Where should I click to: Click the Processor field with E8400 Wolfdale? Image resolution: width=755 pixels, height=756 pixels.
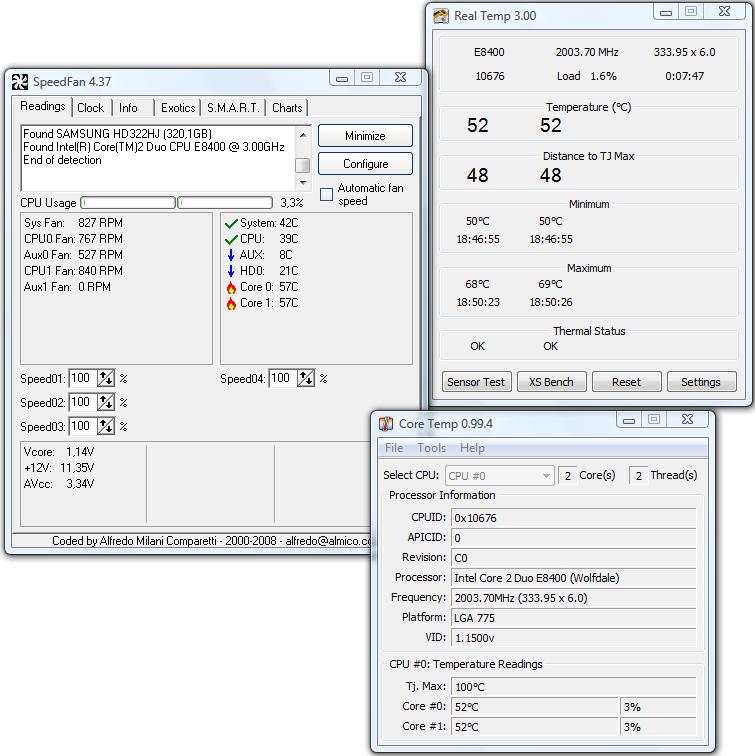coord(573,578)
